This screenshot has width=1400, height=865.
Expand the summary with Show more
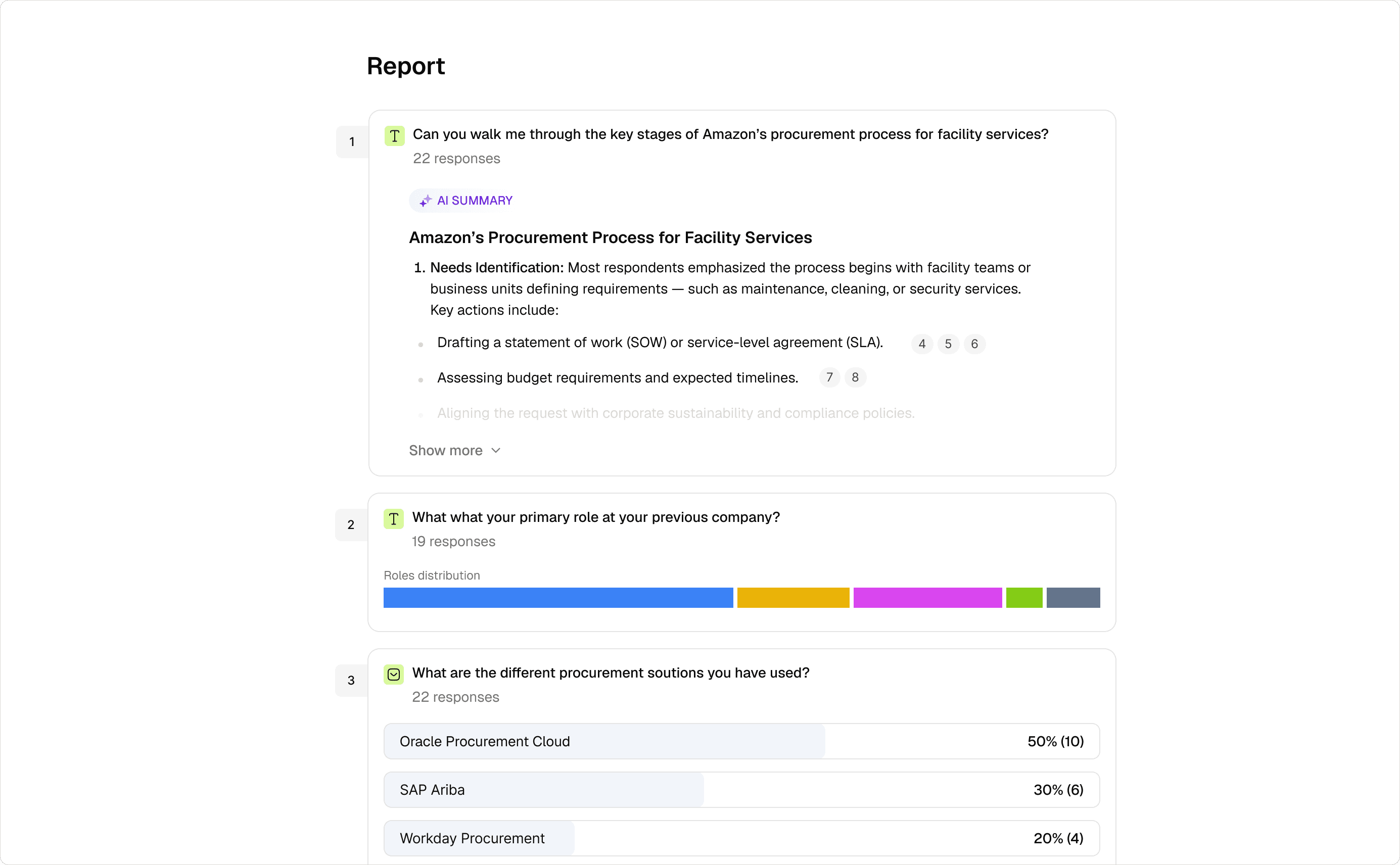454,451
